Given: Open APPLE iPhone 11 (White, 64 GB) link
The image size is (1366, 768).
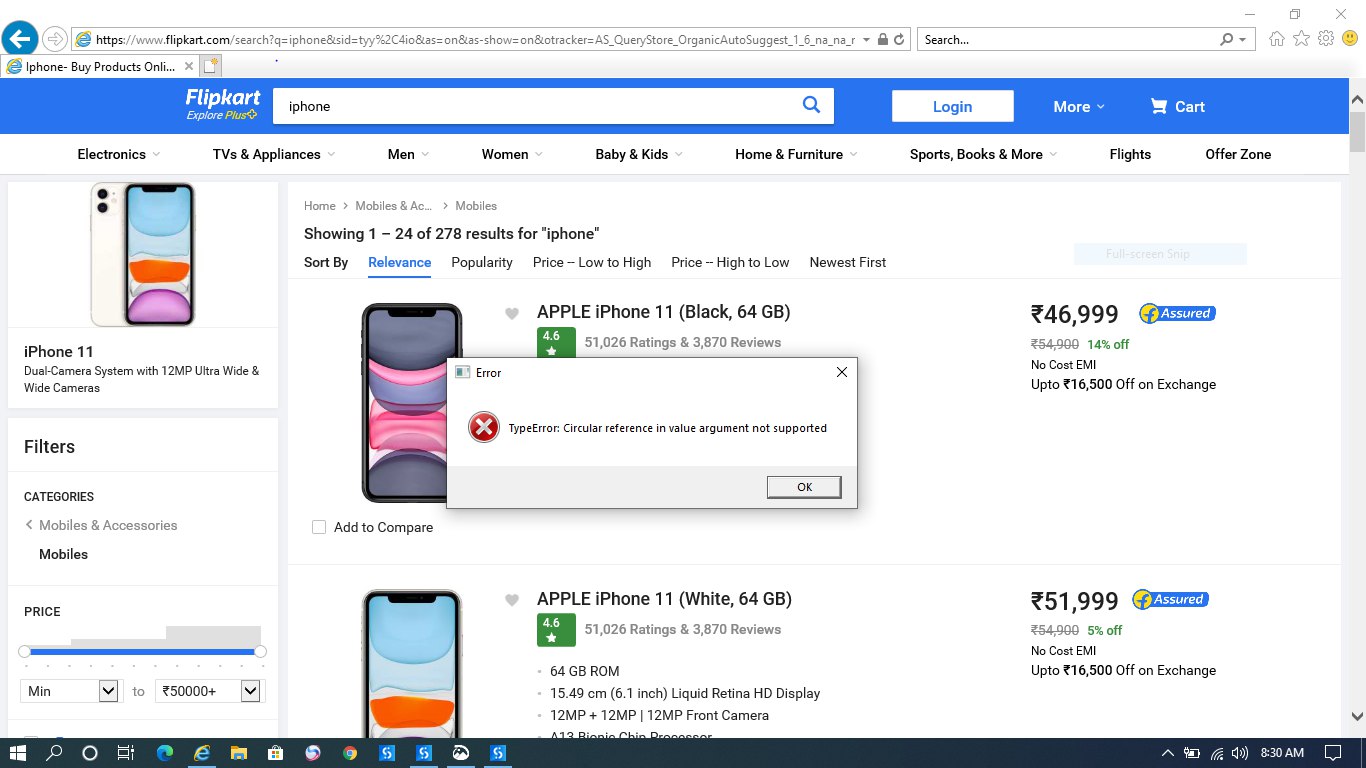Looking at the screenshot, I should click(x=664, y=599).
